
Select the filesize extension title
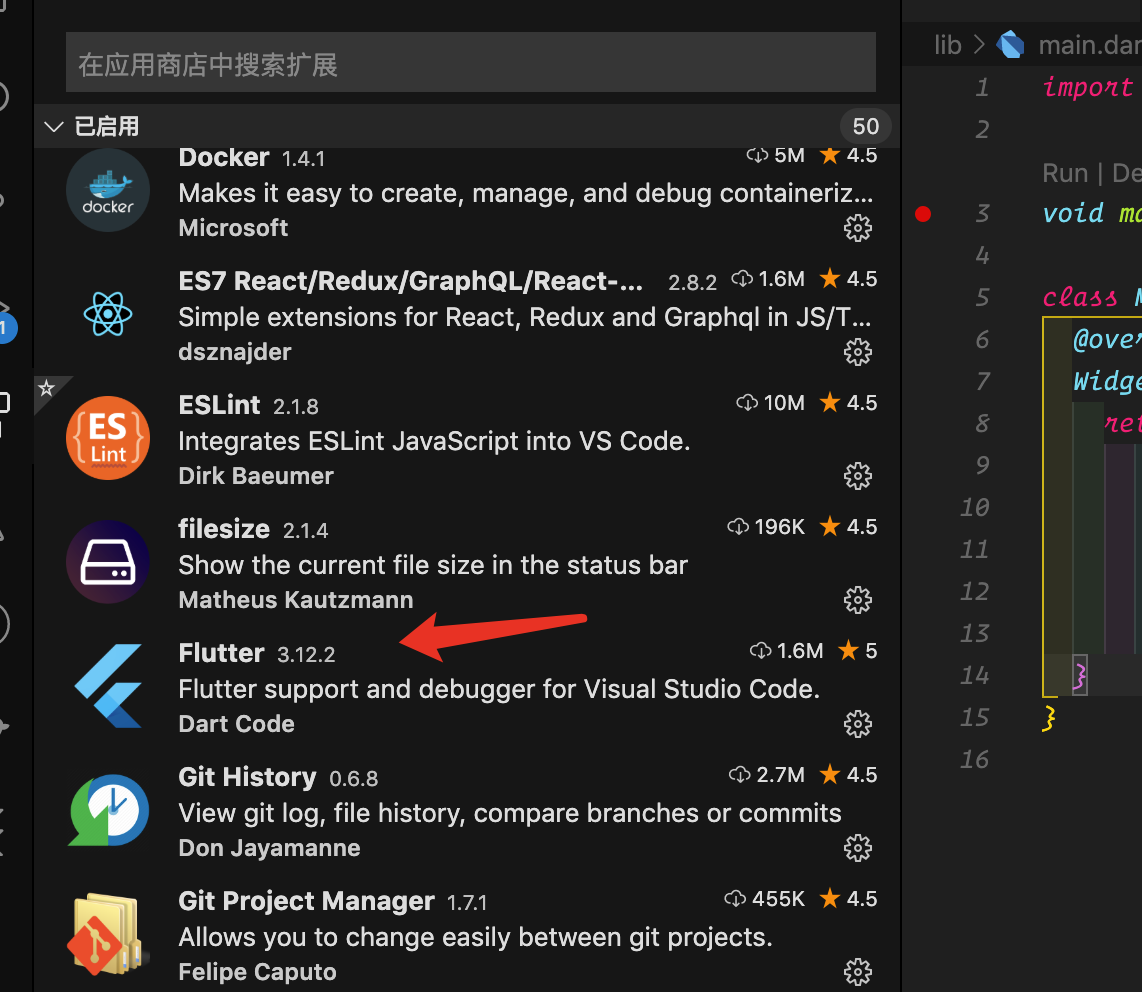224,529
